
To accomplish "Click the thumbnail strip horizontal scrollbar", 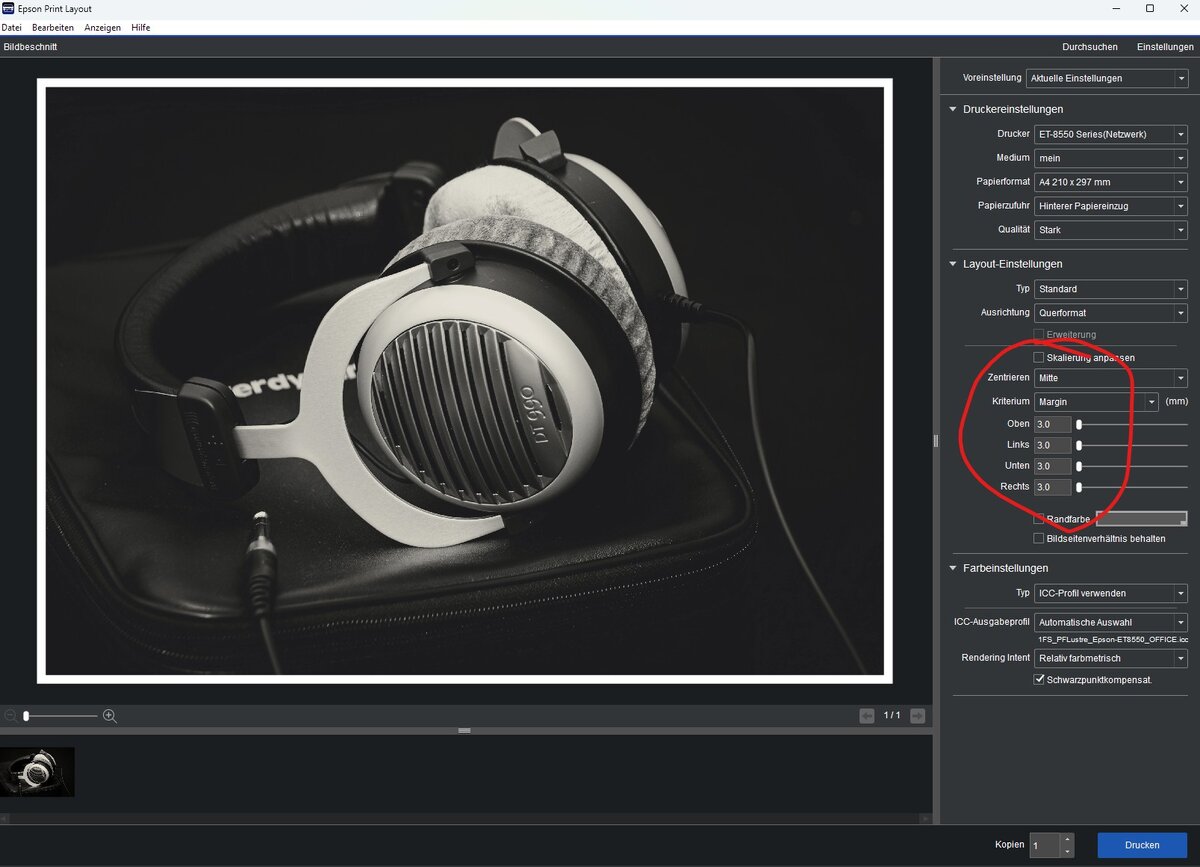I will 465,819.
